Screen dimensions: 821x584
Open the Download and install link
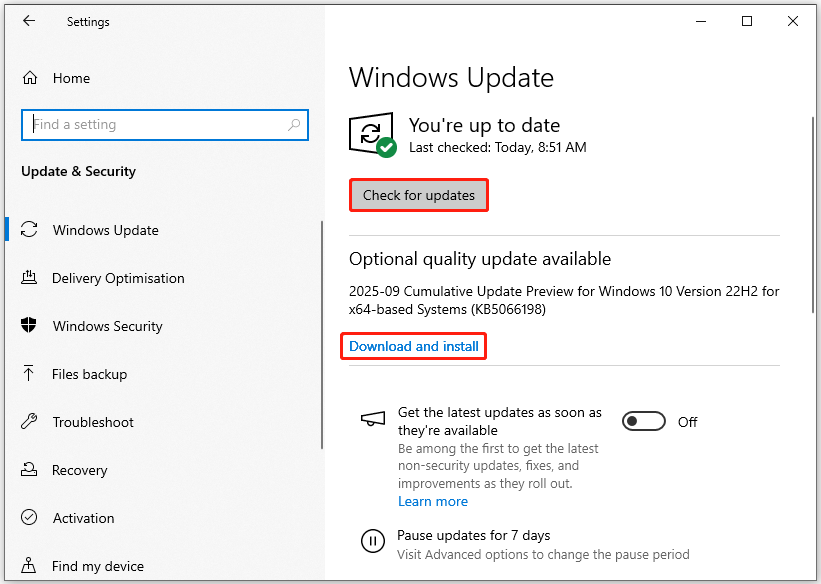(413, 346)
